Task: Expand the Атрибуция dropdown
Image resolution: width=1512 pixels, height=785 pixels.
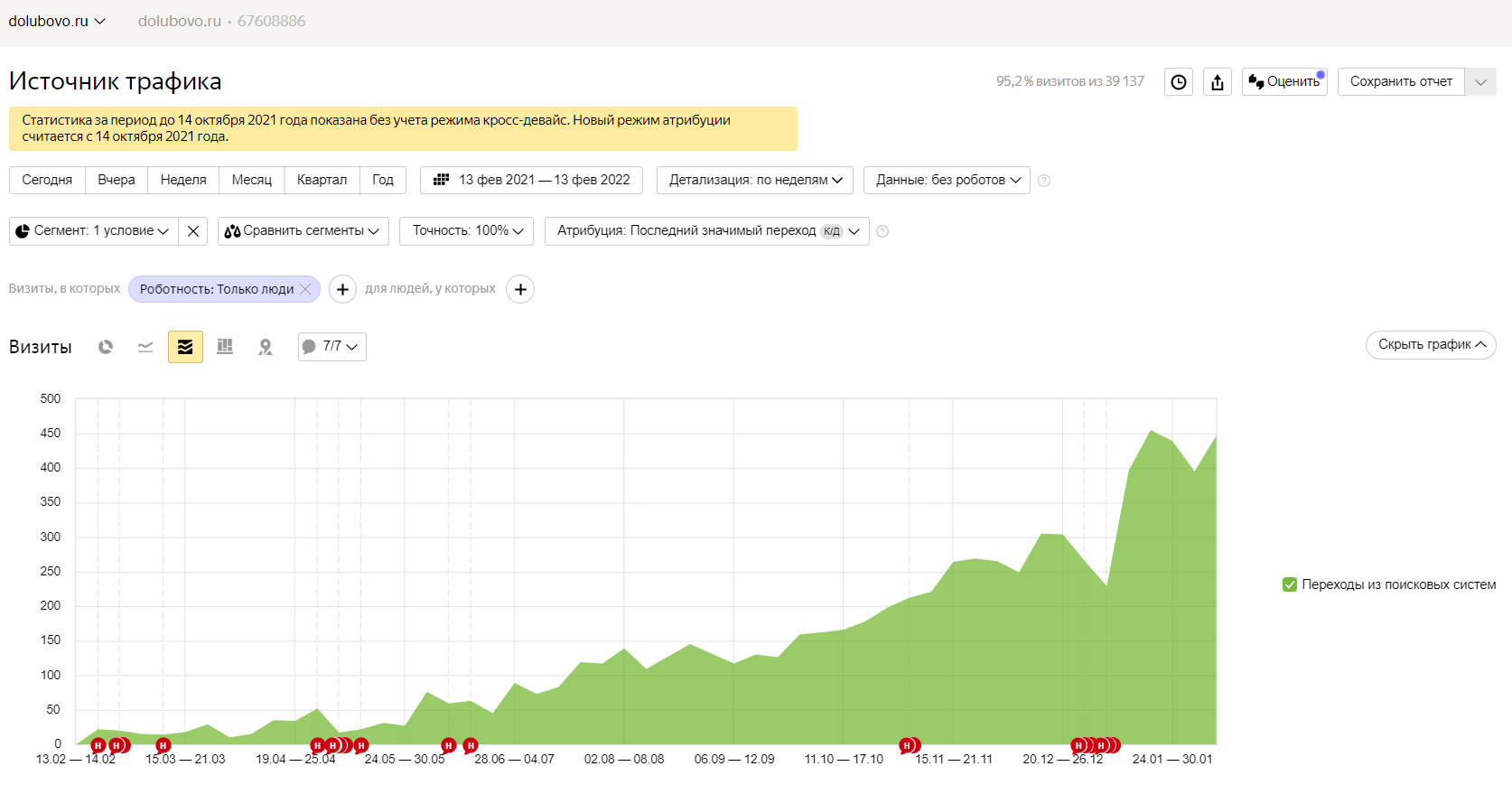Action: pos(706,231)
